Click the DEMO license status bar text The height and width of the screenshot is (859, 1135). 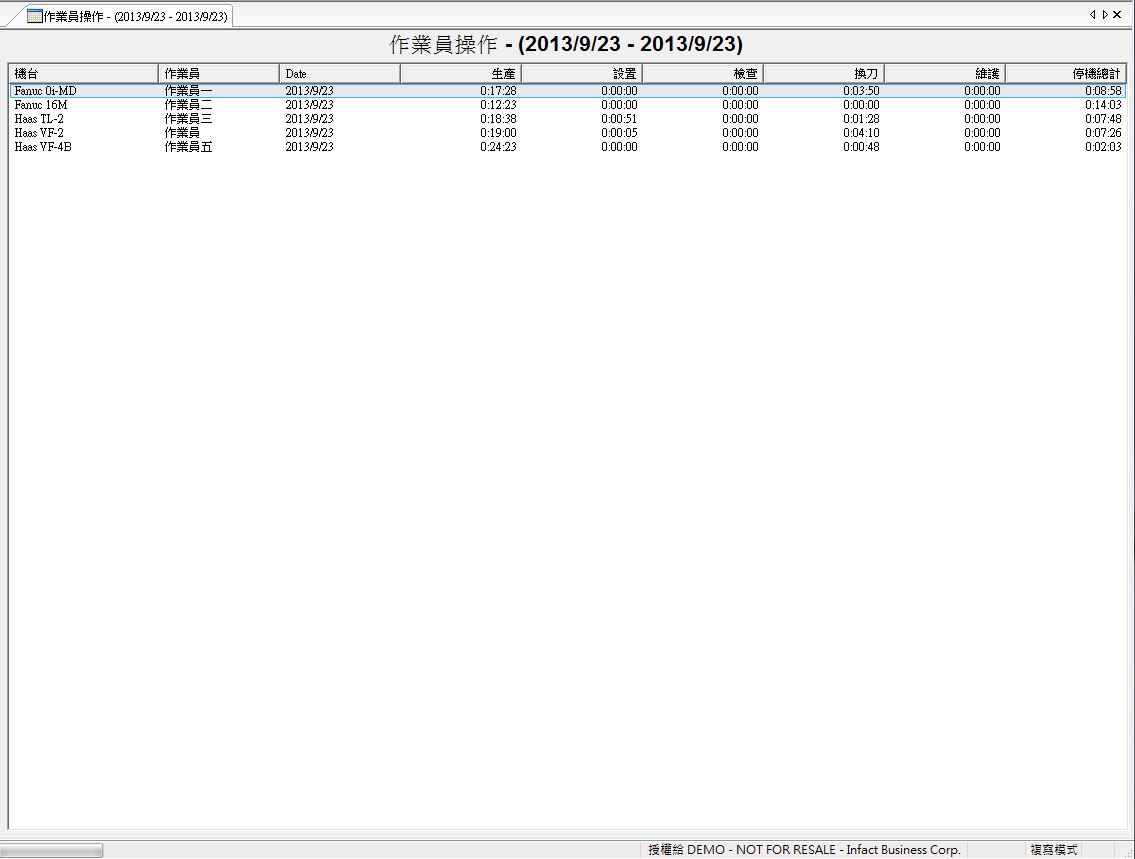(x=804, y=850)
